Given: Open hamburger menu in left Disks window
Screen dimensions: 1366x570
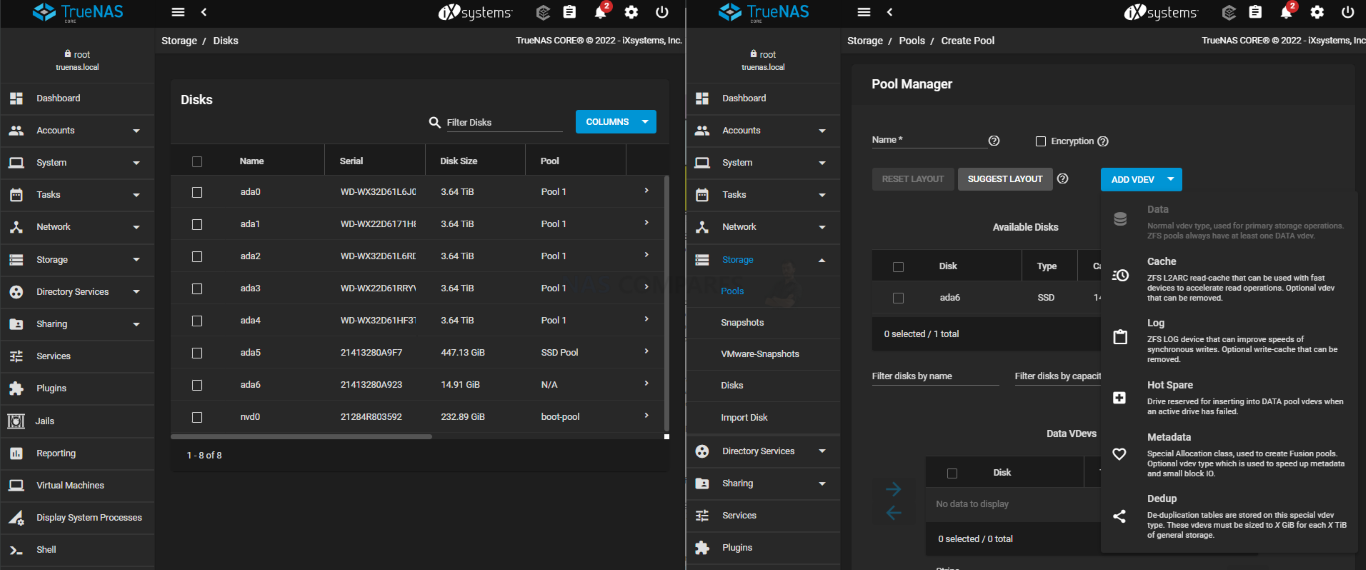Looking at the screenshot, I should [x=178, y=12].
